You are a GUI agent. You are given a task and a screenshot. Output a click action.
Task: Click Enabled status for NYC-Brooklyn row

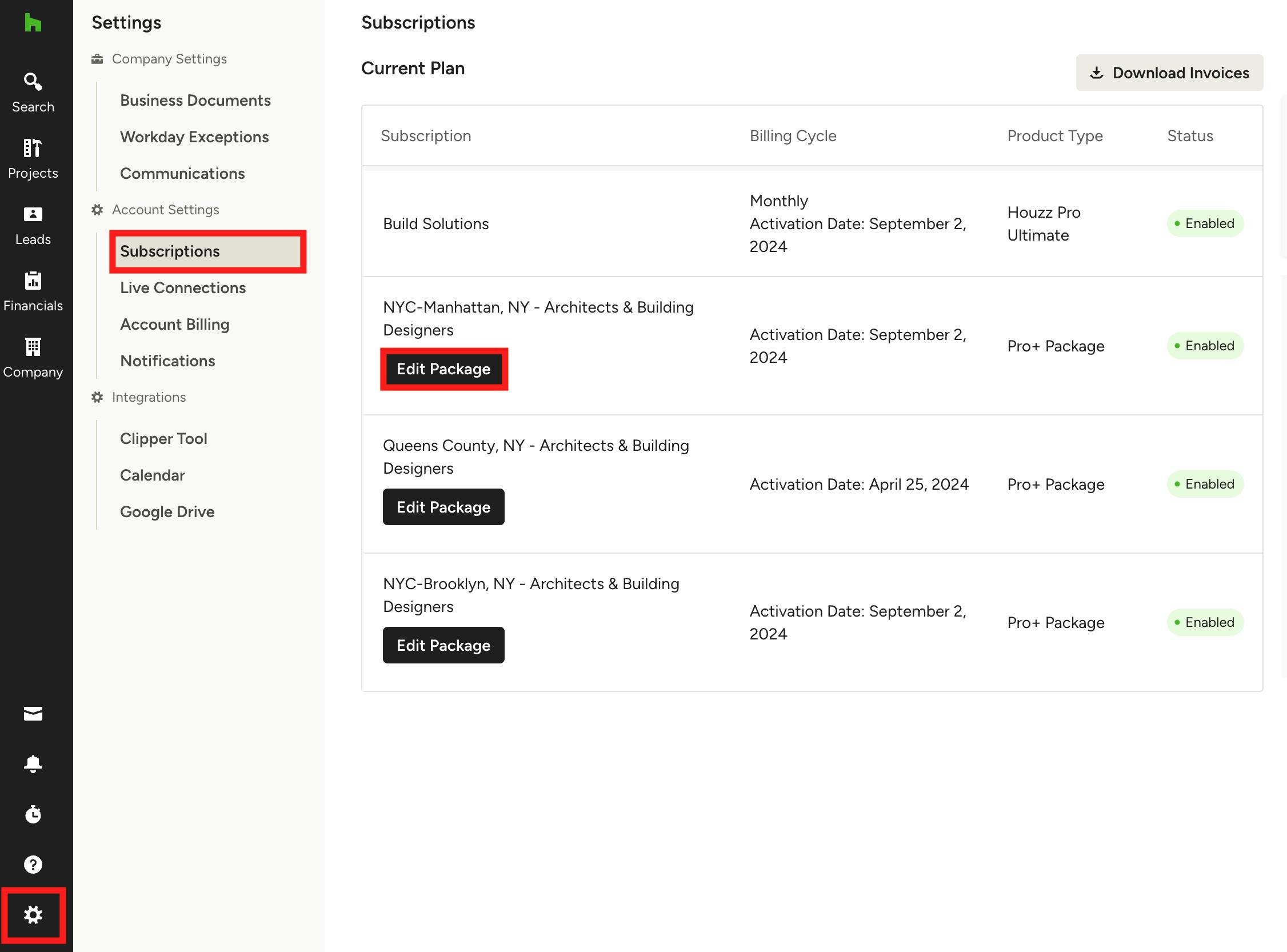tap(1205, 622)
